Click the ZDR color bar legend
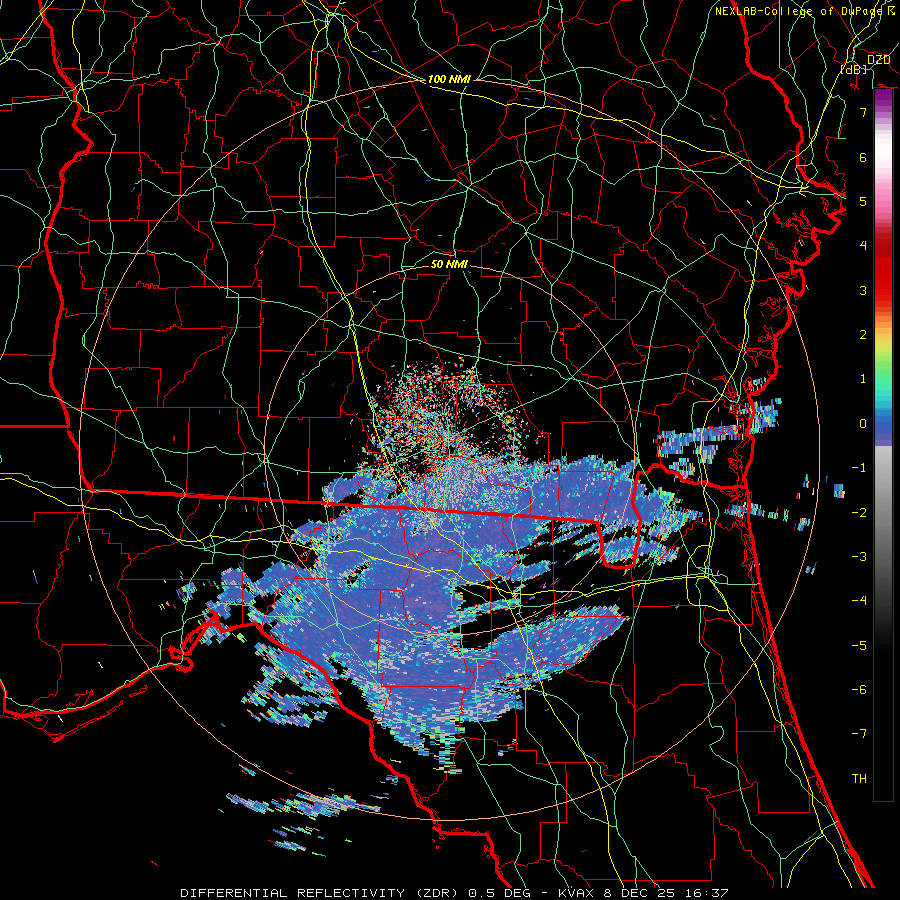This screenshot has width=900, height=900. click(883, 445)
